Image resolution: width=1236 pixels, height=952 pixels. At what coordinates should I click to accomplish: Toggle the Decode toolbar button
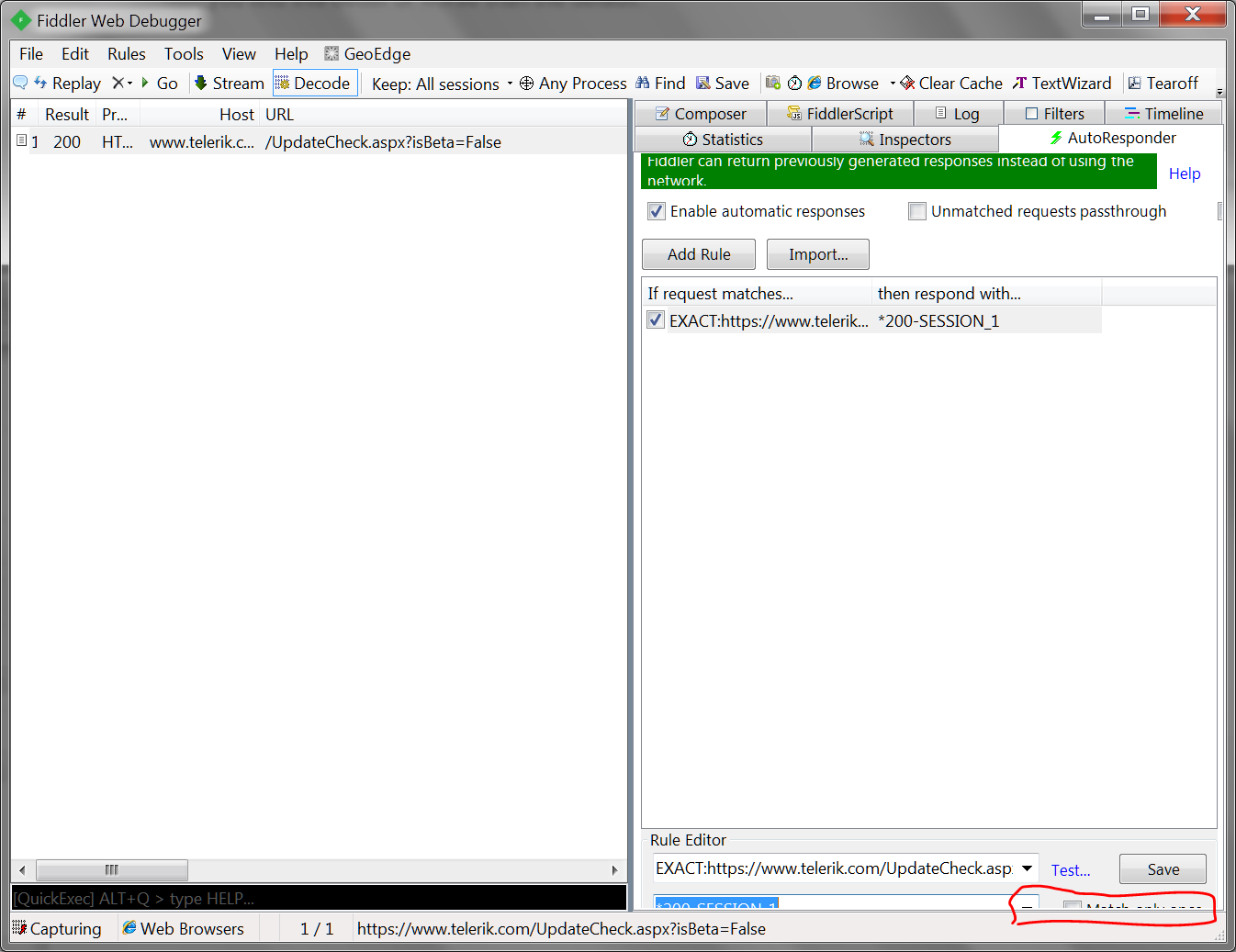pos(314,83)
